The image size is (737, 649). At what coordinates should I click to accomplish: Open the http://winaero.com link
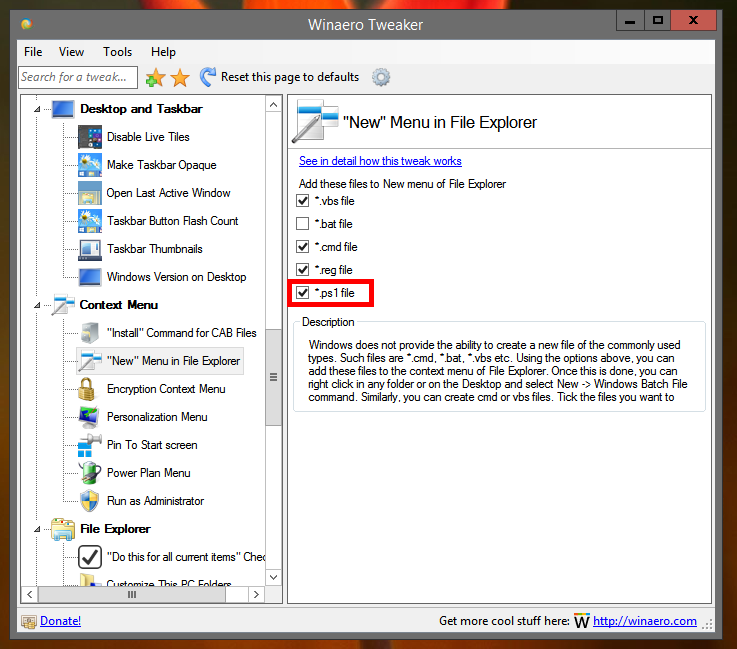(x=645, y=621)
